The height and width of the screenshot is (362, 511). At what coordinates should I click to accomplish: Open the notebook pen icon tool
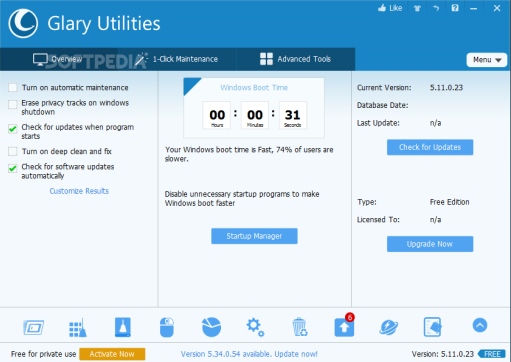[433, 327]
